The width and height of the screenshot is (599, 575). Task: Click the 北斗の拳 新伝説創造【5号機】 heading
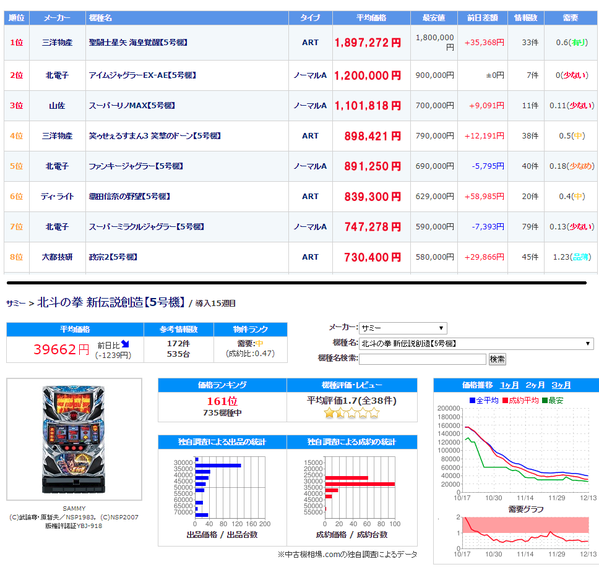tap(111, 302)
